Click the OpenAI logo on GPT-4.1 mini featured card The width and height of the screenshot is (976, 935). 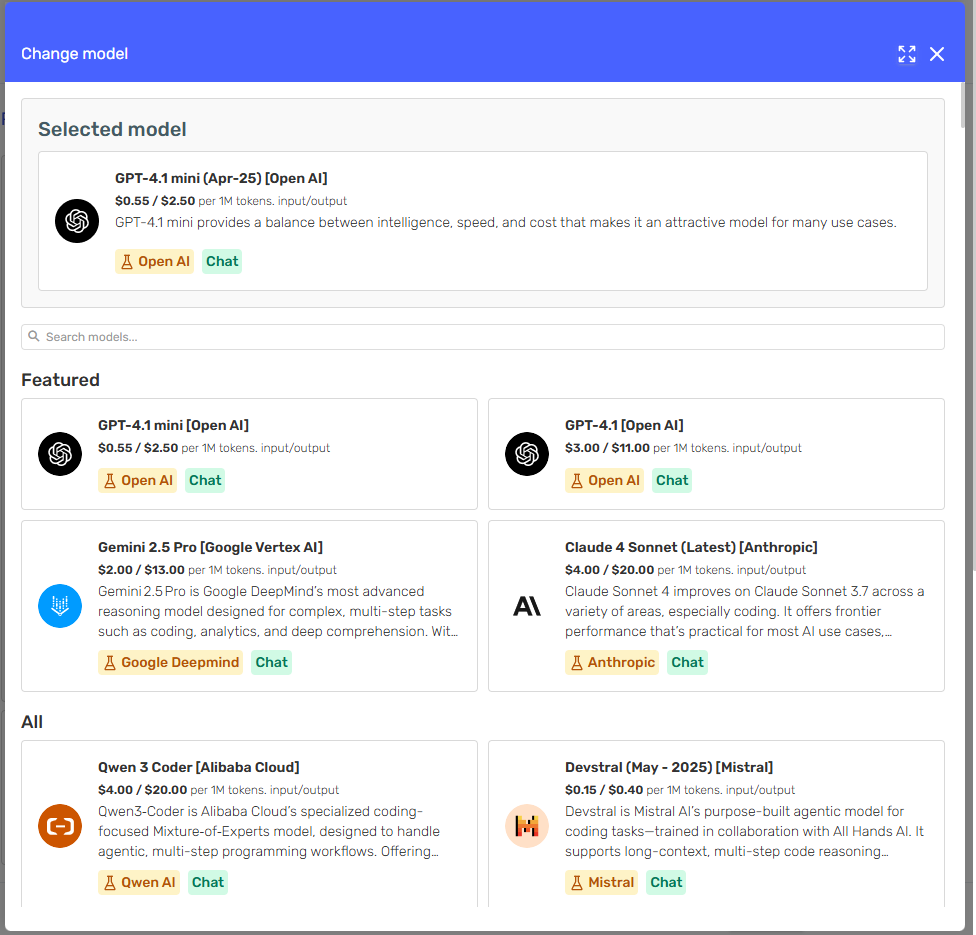[x=60, y=454]
